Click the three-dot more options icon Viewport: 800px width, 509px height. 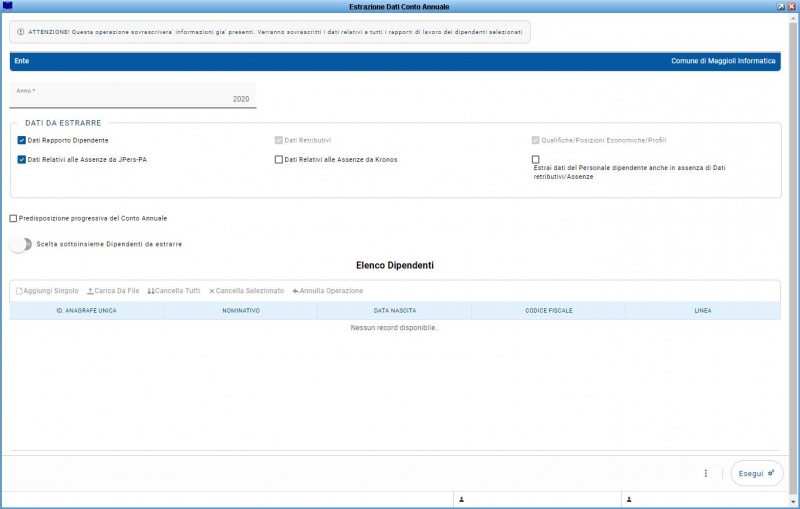pos(705,473)
